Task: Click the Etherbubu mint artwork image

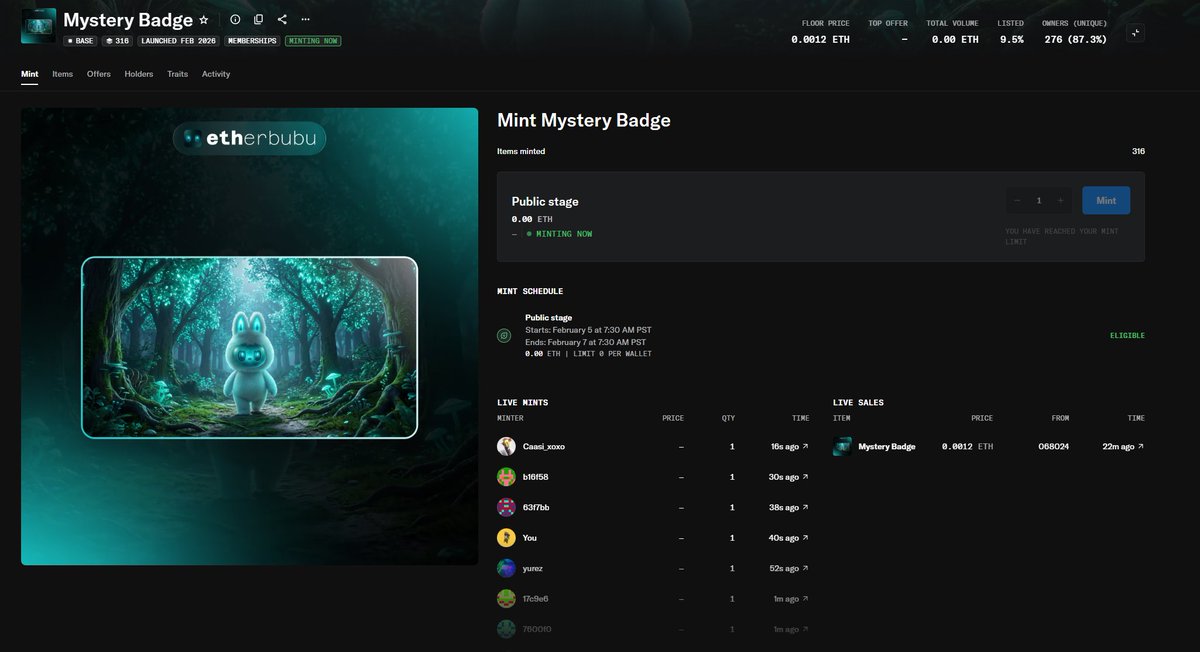Action: (x=250, y=336)
